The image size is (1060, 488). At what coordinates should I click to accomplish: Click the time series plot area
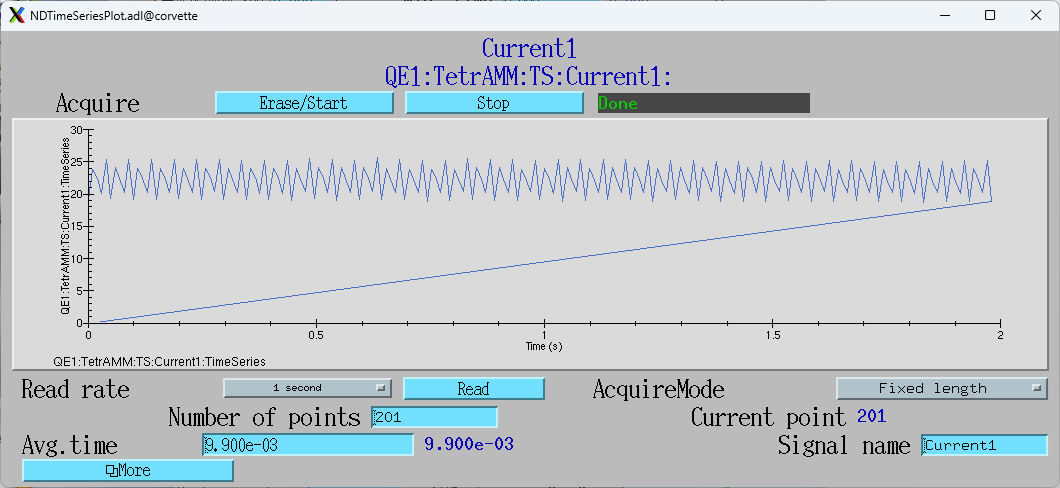[530, 244]
